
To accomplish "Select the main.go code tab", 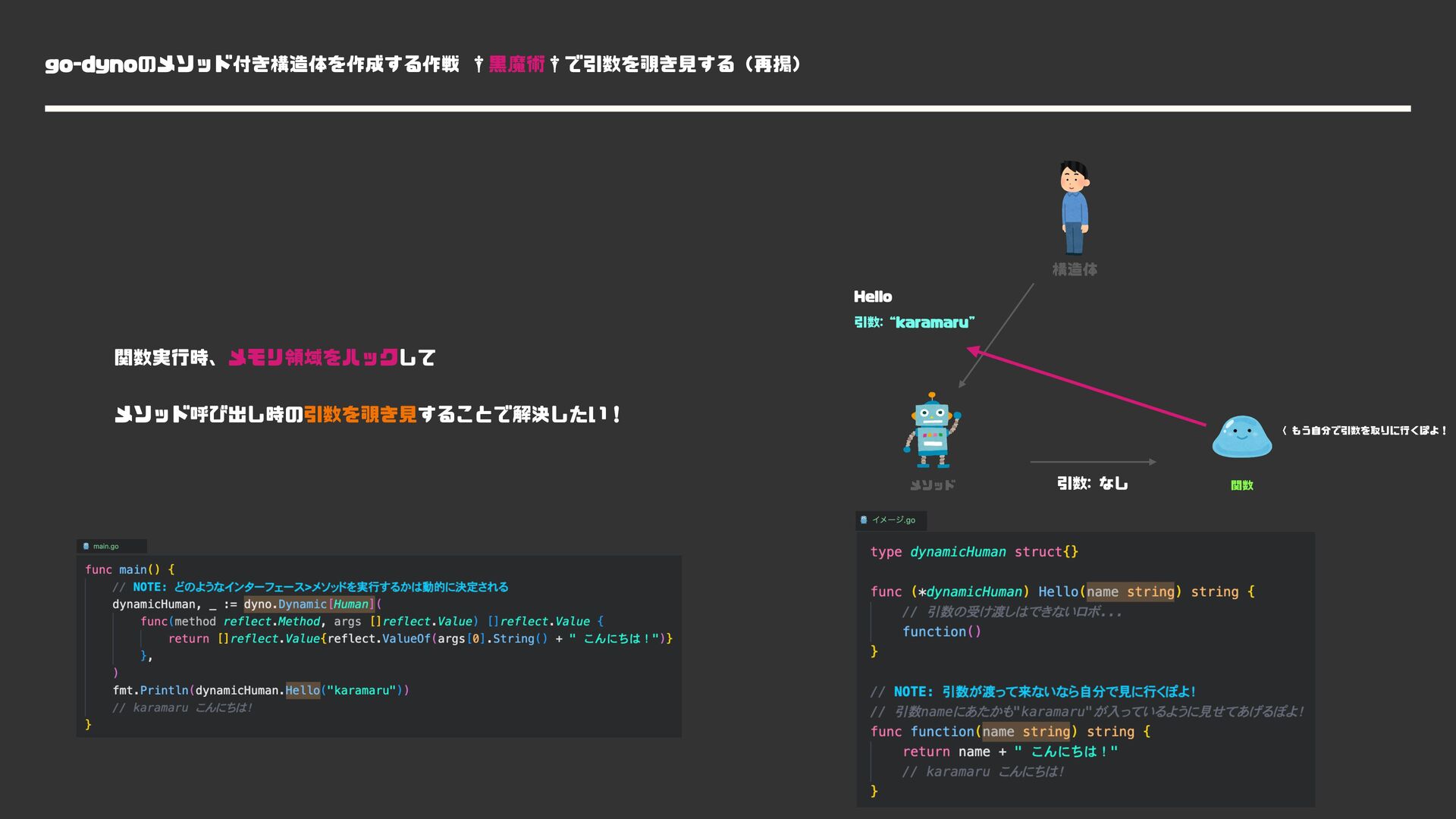I will 111,546.
